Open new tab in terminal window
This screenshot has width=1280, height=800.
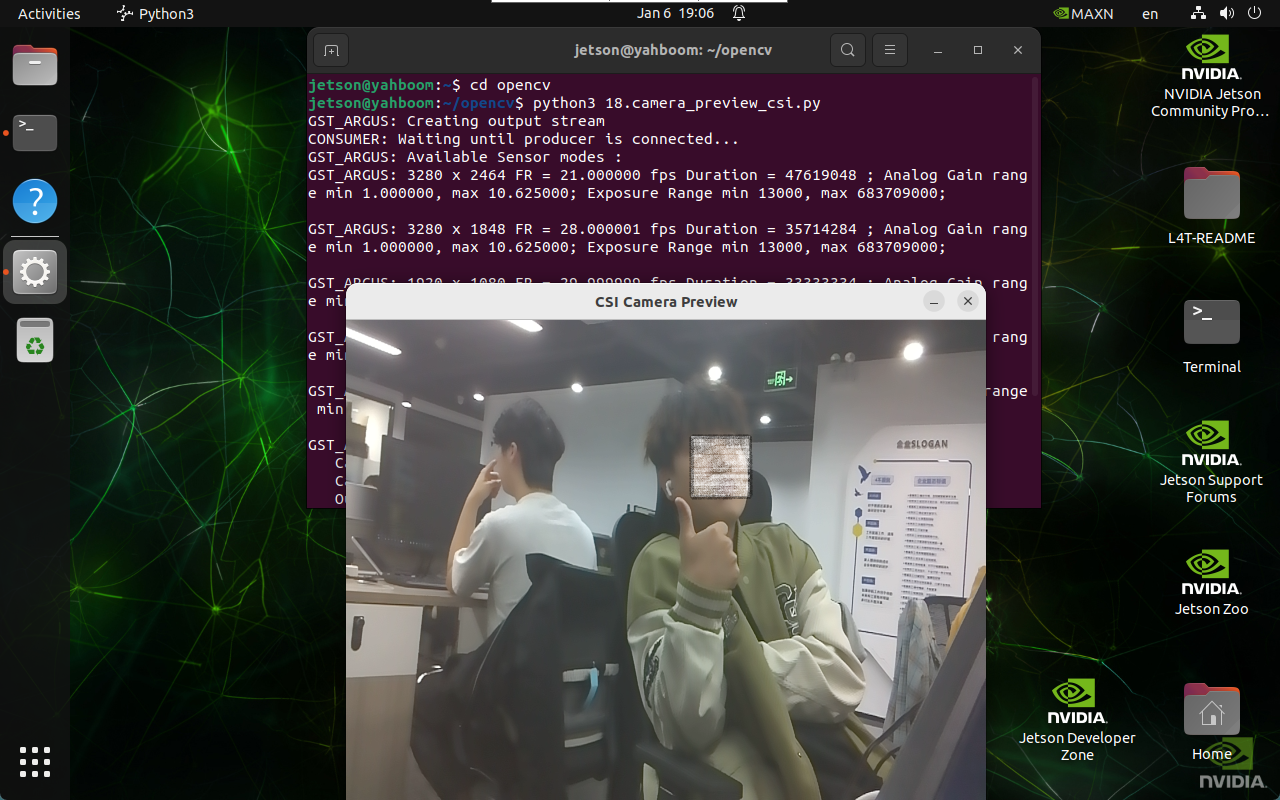(x=331, y=50)
